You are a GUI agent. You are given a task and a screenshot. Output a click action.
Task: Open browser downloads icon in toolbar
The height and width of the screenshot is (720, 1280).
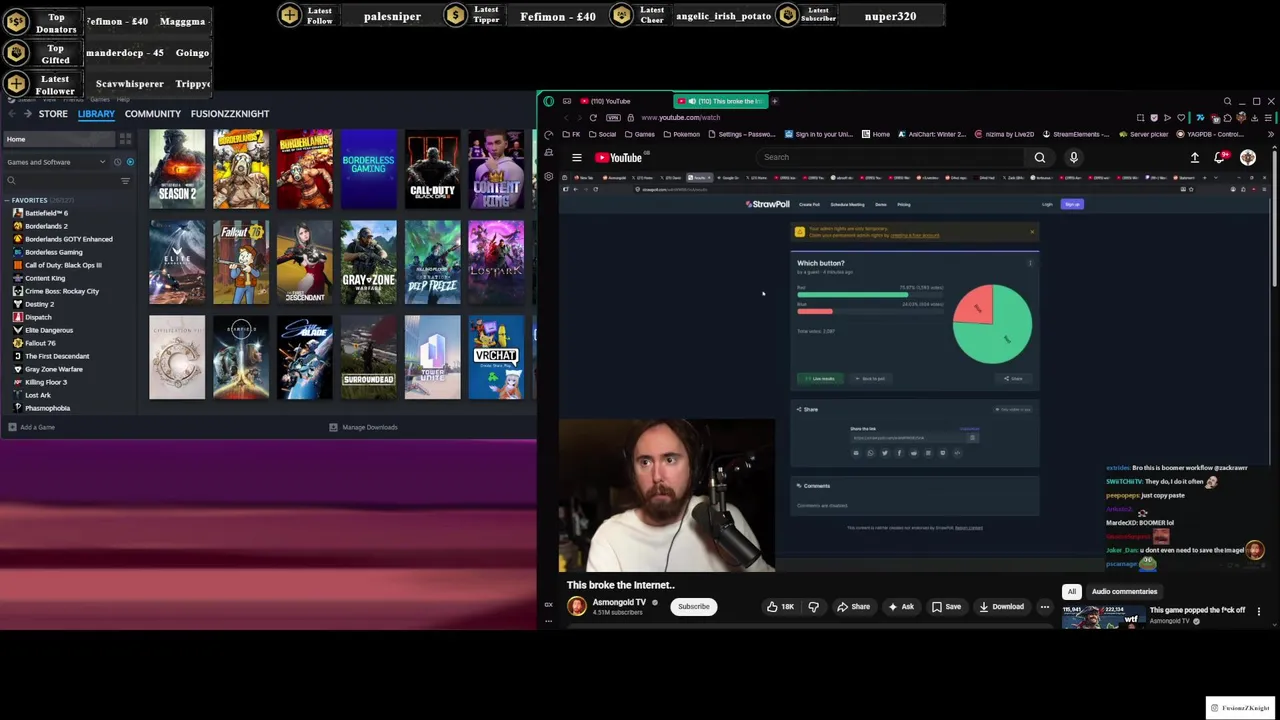click(x=1254, y=118)
